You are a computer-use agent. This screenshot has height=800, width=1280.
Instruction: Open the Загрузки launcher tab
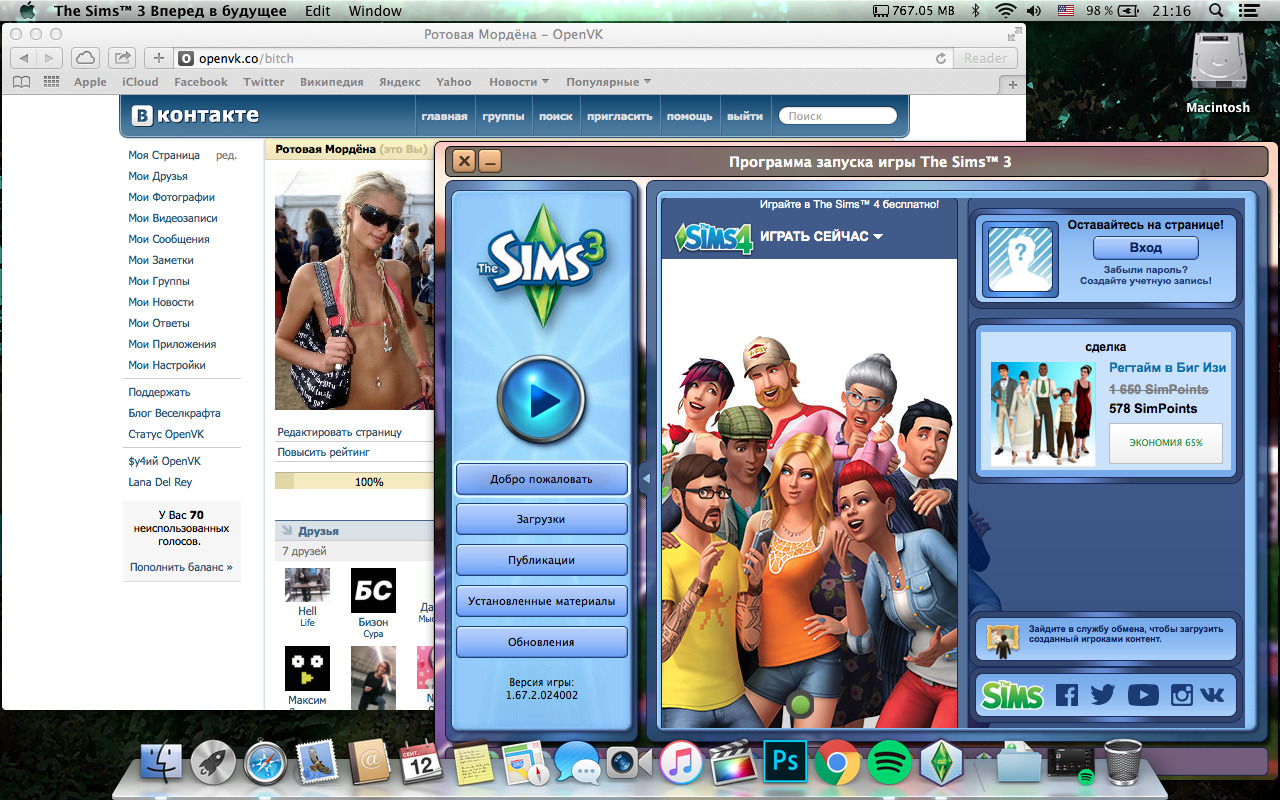coord(541,520)
